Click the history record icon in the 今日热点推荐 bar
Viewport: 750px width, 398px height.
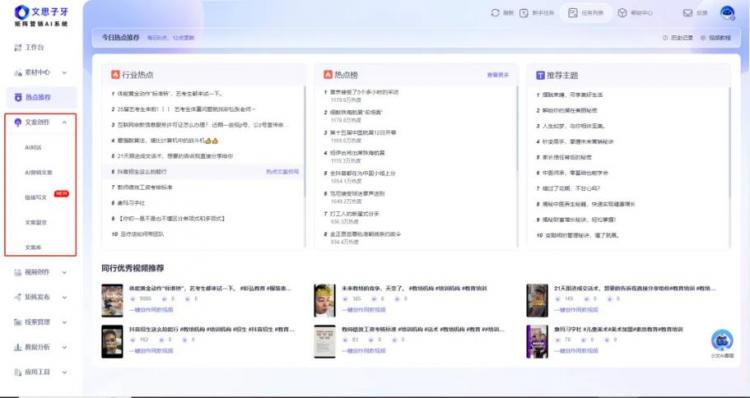[665, 37]
